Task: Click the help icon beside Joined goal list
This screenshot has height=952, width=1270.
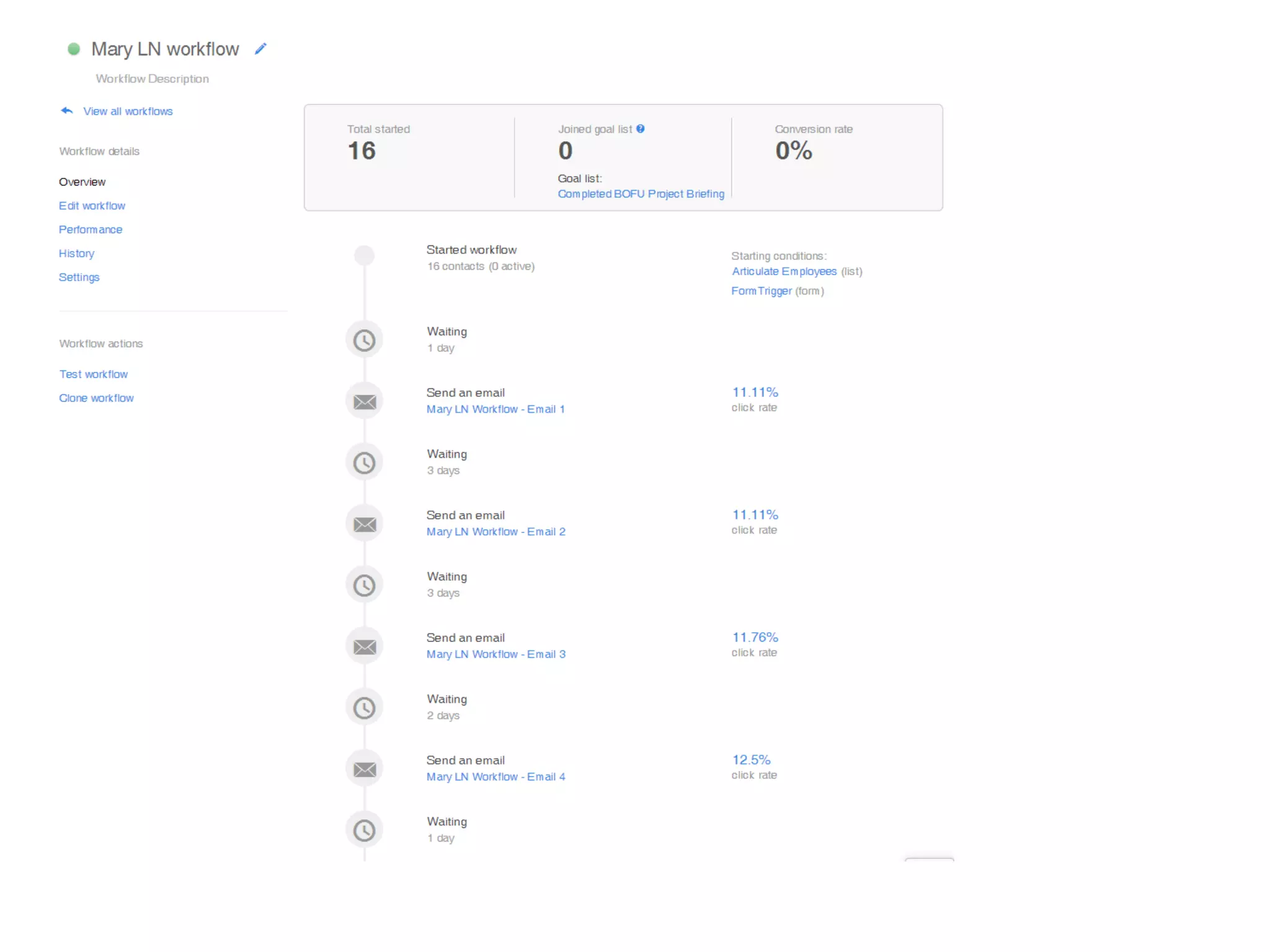Action: pyautogui.click(x=641, y=129)
